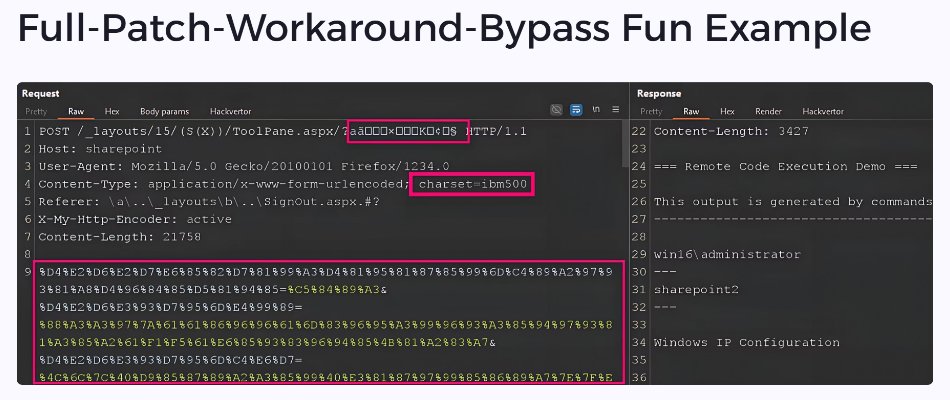
Task: Open the Response Hackvertor tab
Action: (823, 112)
